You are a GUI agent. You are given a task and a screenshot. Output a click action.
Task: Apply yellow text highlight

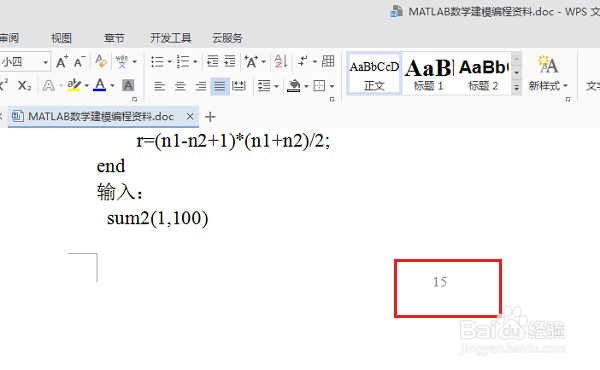74,85
